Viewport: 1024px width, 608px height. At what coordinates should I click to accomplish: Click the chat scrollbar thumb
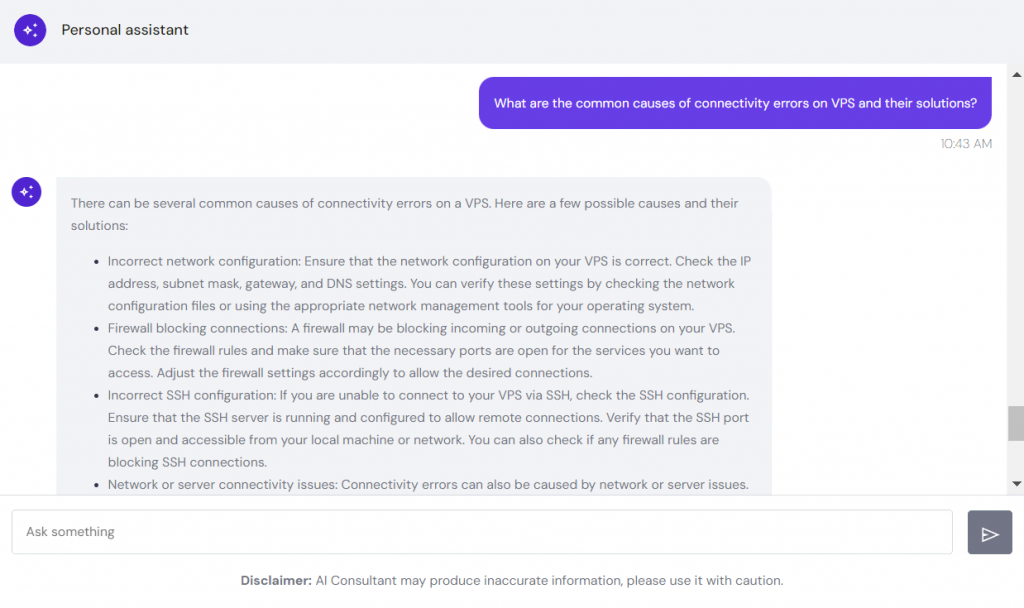(x=1016, y=423)
